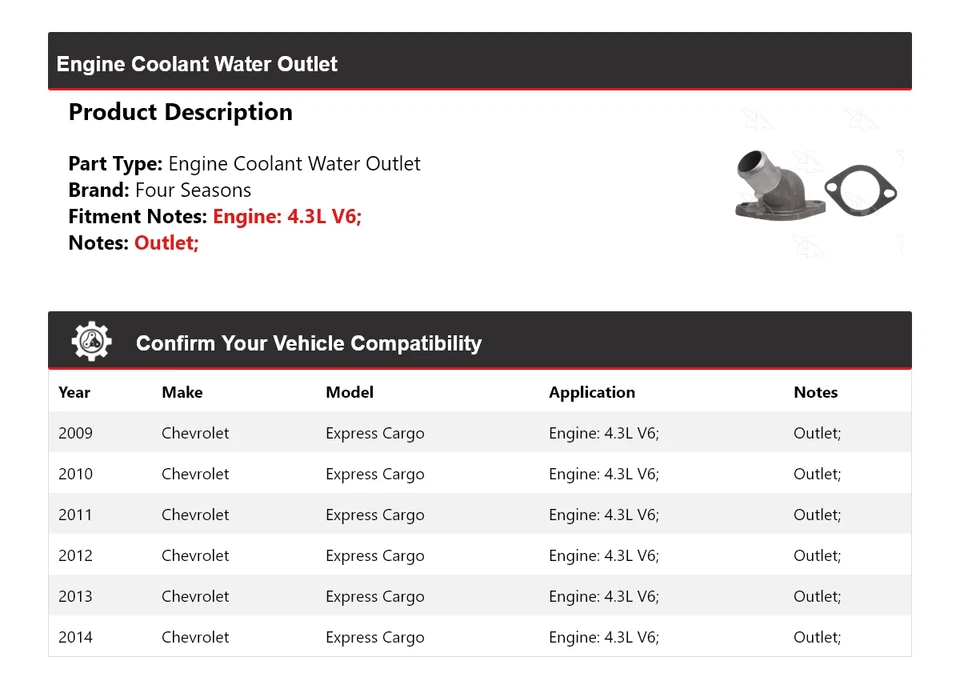The width and height of the screenshot is (960, 689).
Task: Click the red Engine: 4.3L V6 fitment note
Action: tap(287, 216)
